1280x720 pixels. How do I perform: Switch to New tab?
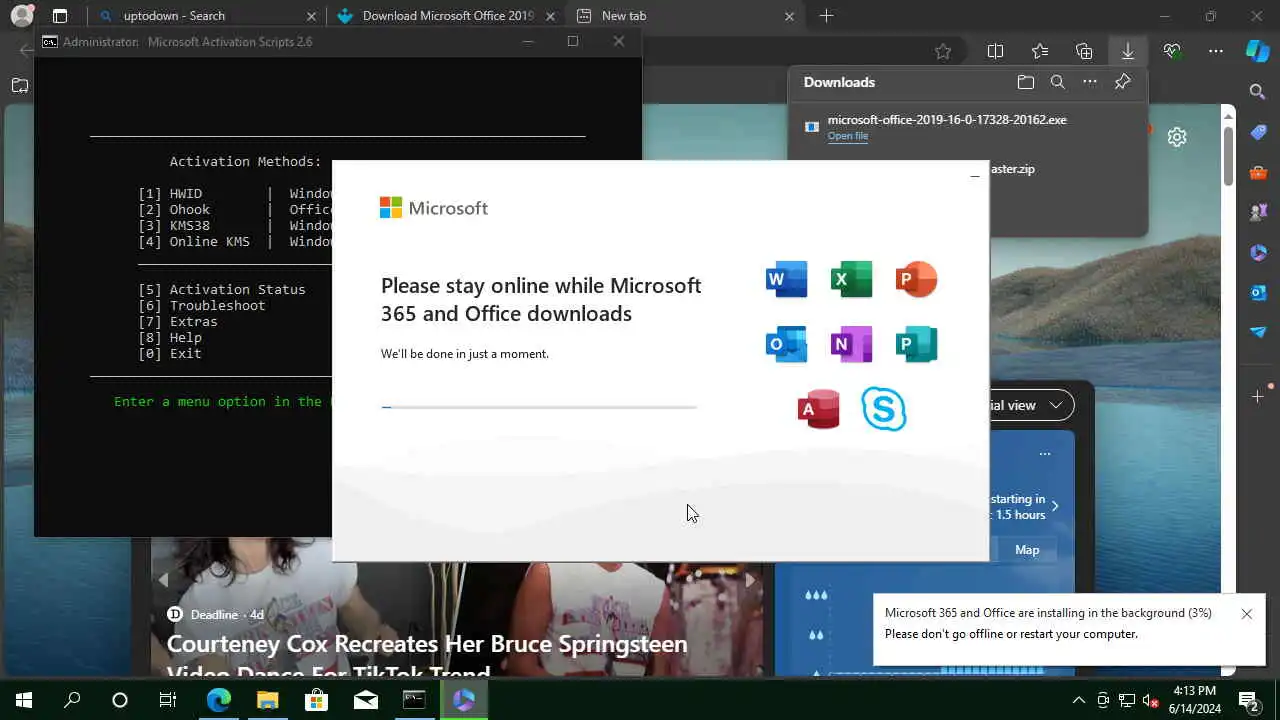click(x=685, y=16)
